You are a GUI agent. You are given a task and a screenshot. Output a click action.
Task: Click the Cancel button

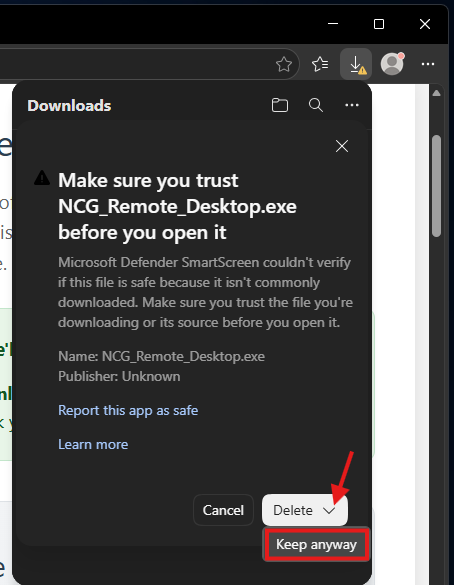pyautogui.click(x=223, y=510)
